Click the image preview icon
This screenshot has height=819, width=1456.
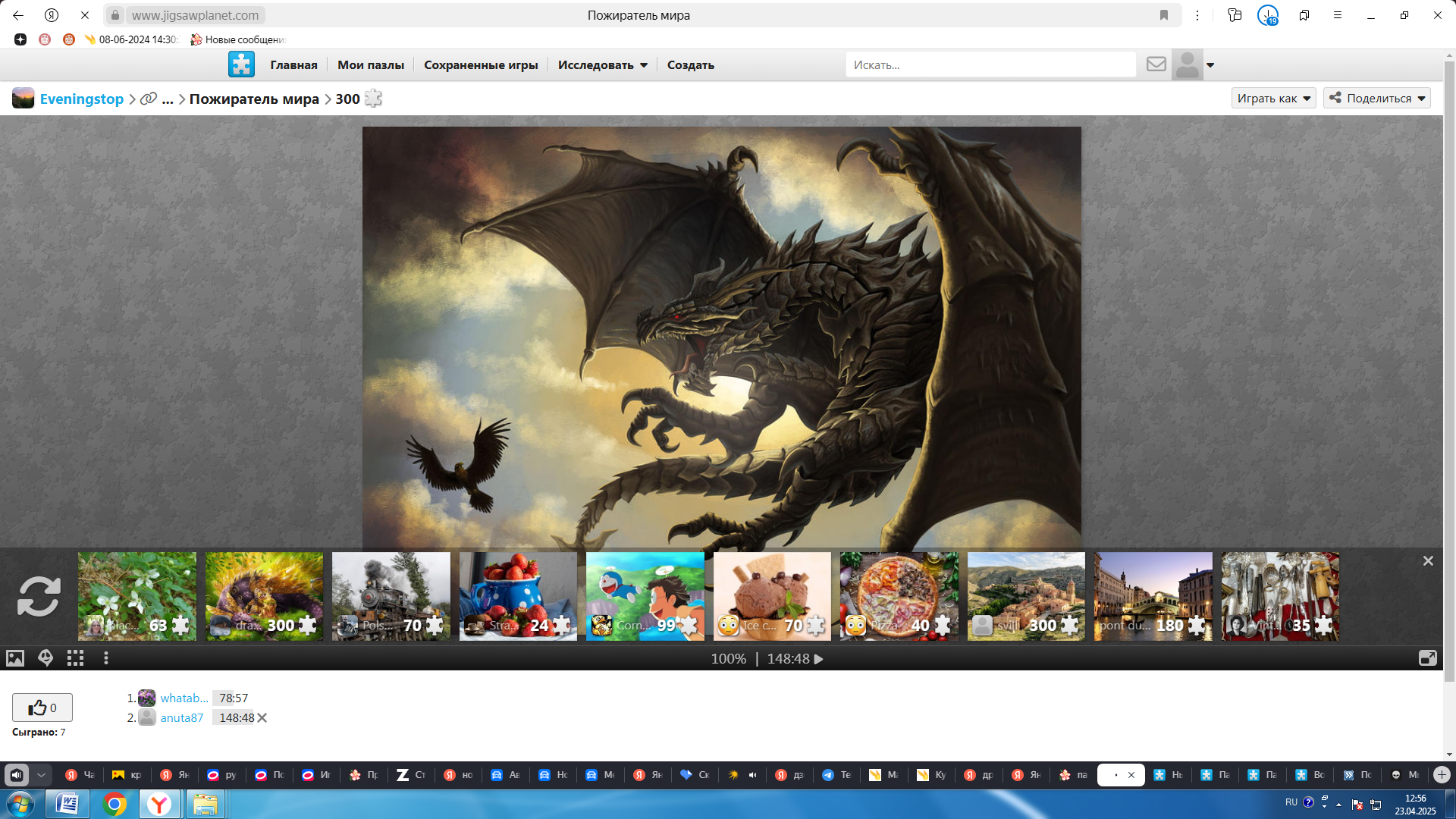point(15,658)
